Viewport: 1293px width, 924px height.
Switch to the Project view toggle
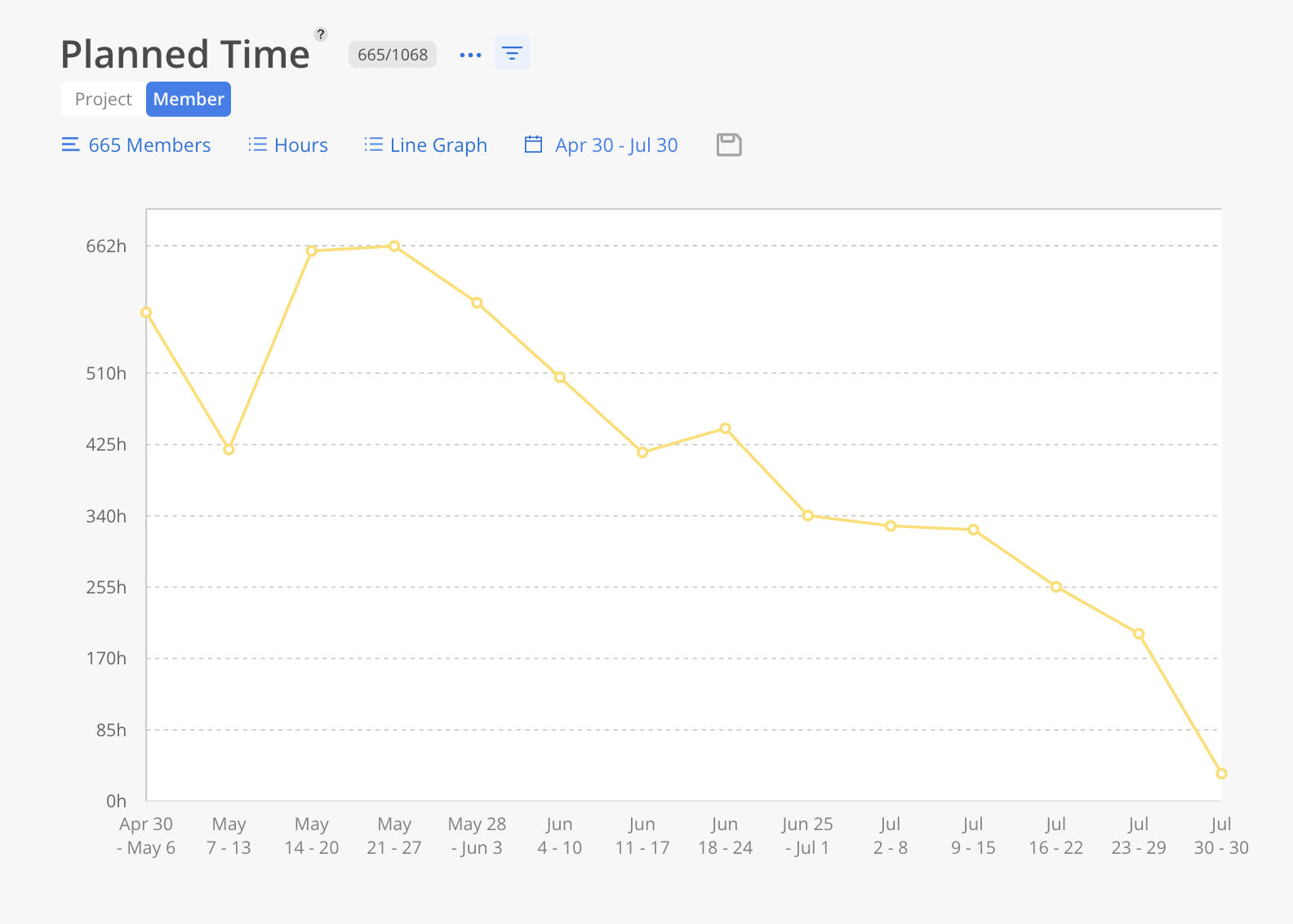(x=103, y=99)
